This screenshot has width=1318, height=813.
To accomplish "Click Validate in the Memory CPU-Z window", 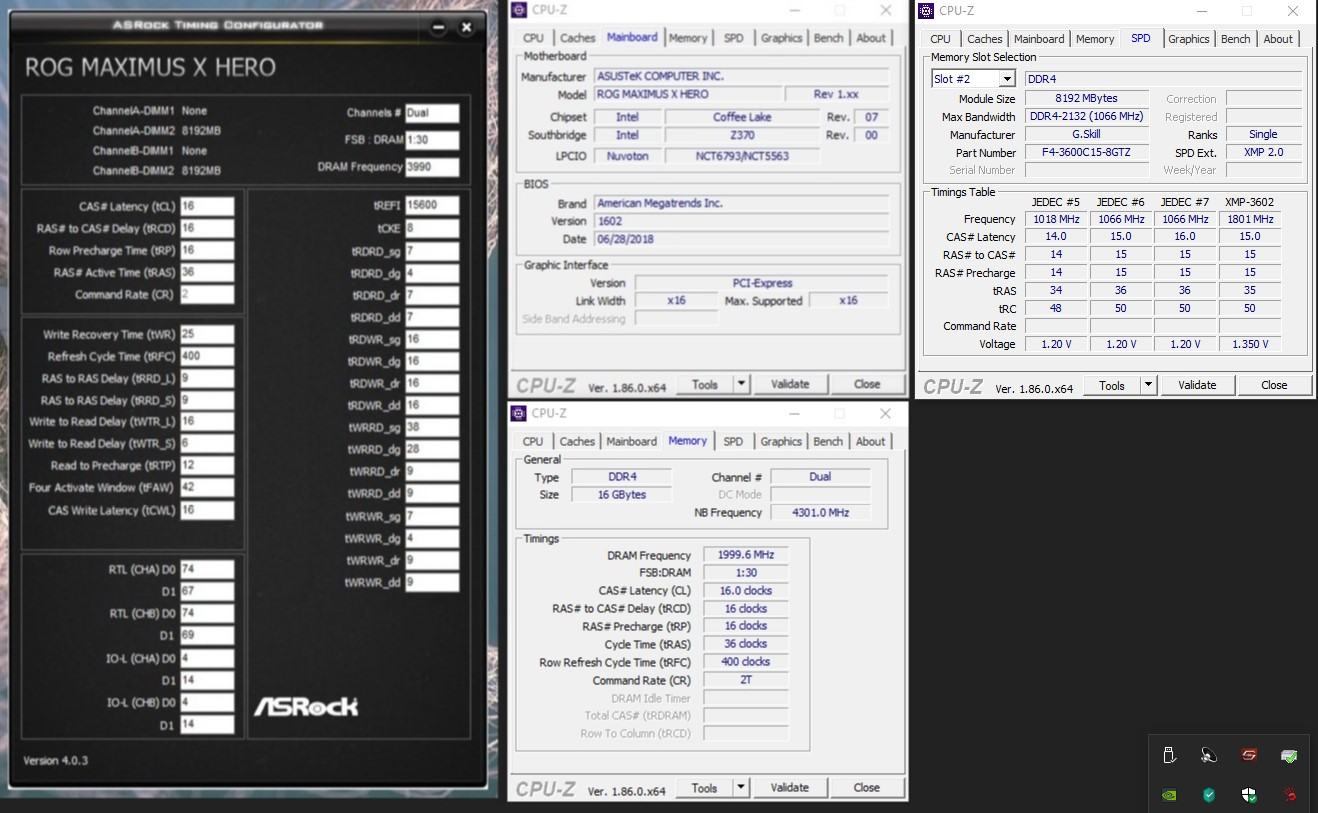I will click(790, 788).
